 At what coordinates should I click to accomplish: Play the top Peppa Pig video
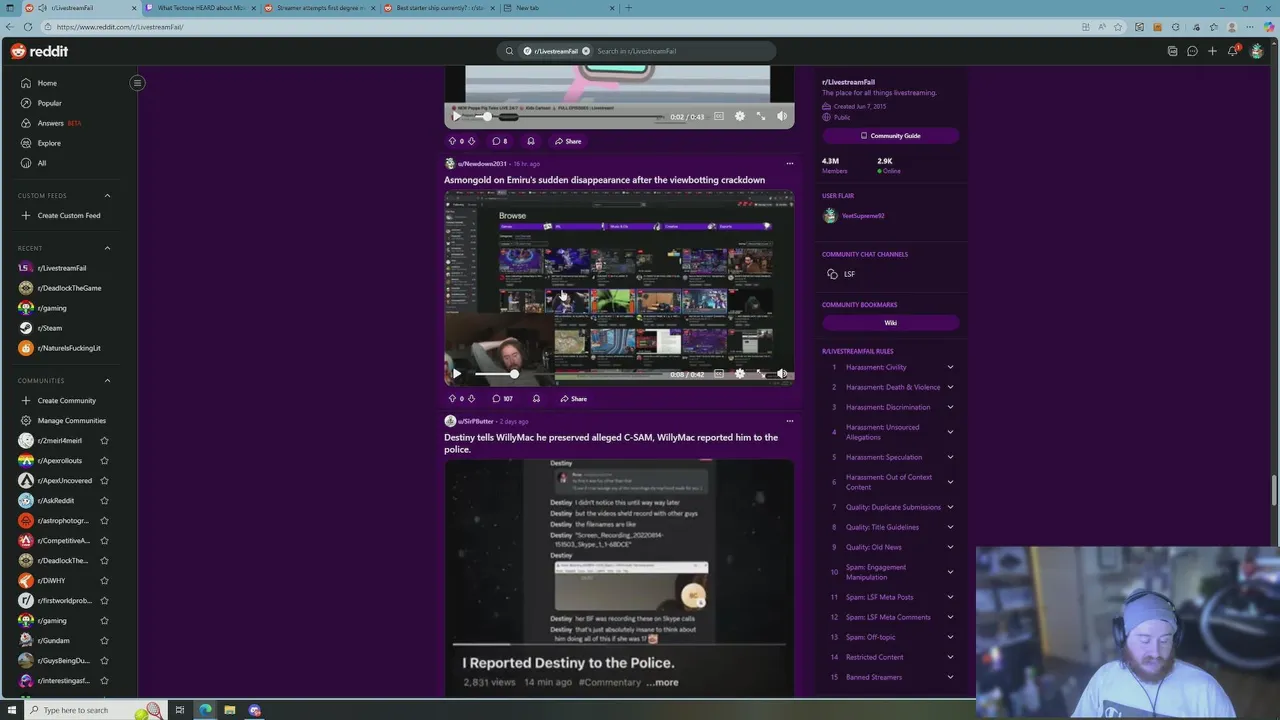point(457,116)
